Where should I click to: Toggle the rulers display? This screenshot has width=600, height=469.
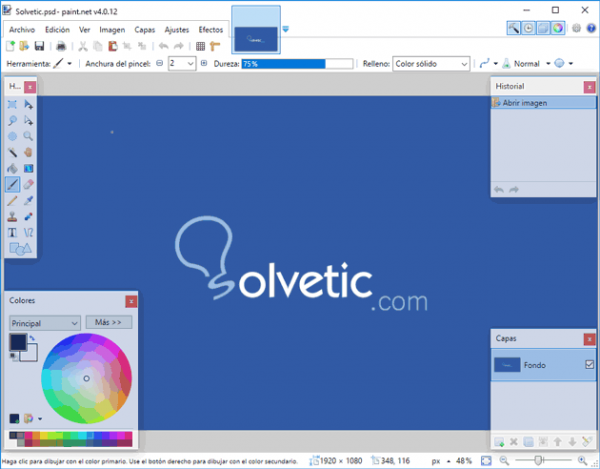[x=215, y=46]
